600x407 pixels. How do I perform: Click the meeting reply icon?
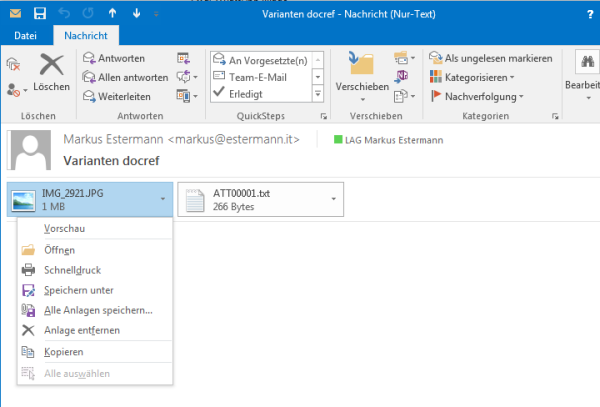pos(184,58)
